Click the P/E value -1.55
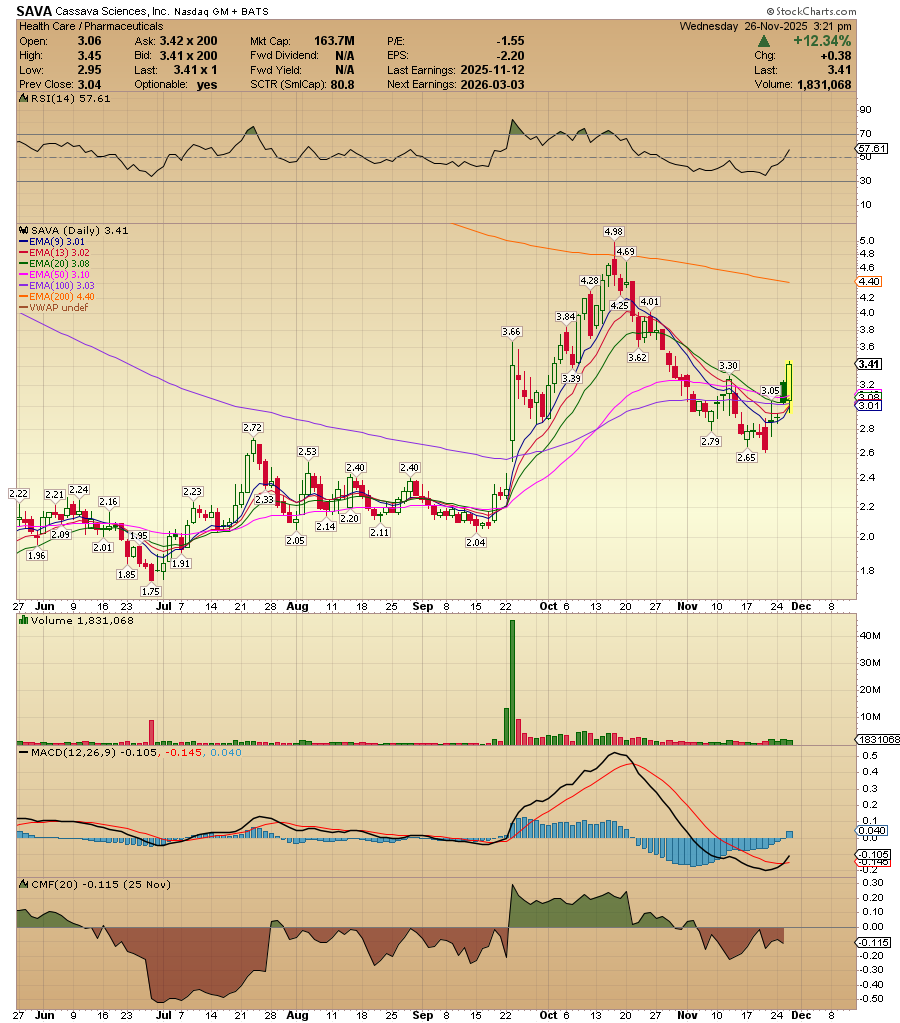The height and width of the screenshot is (1023, 900). tap(510, 41)
